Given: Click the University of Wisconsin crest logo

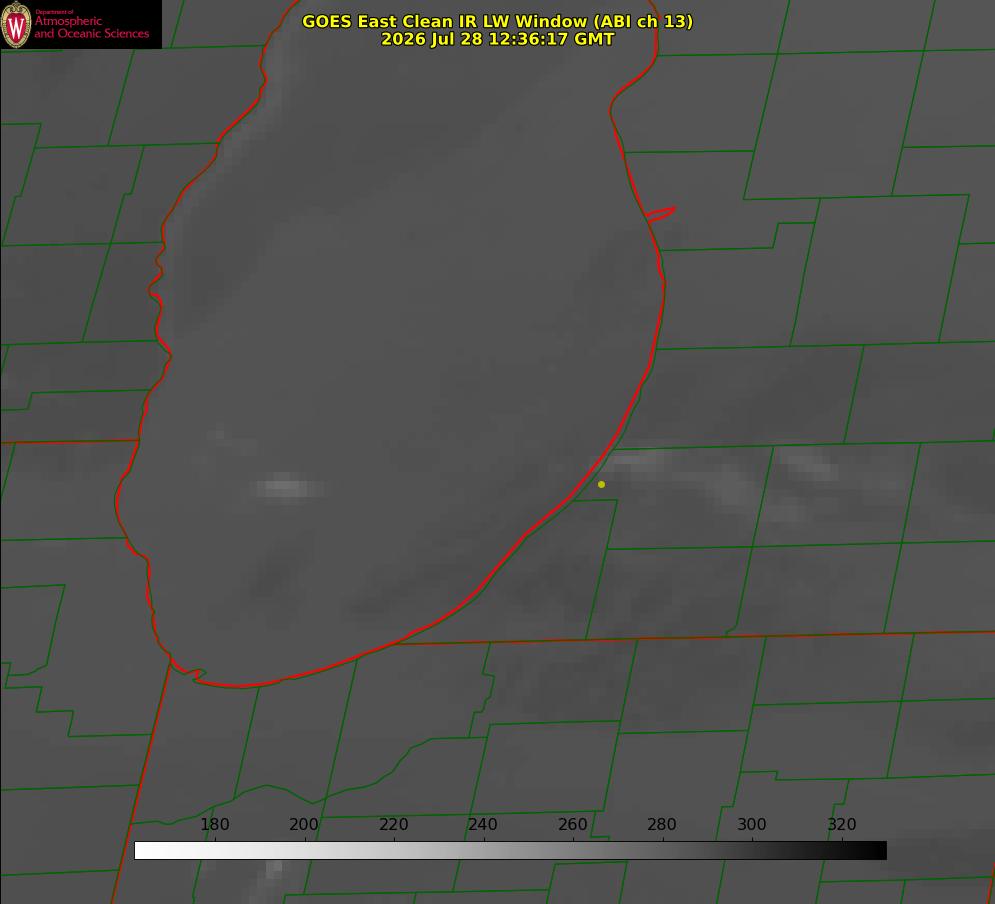Looking at the screenshot, I should pos(16,24).
